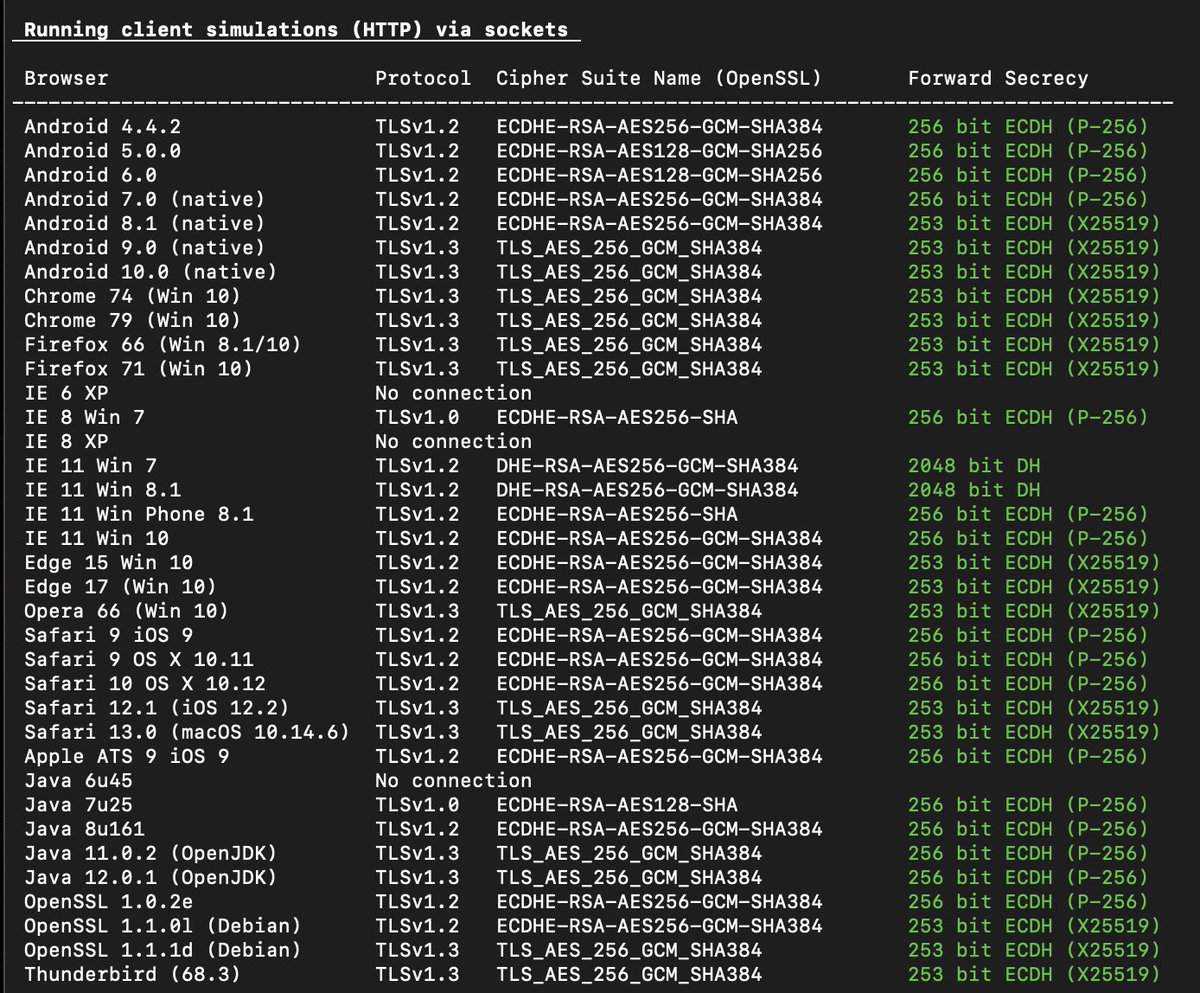Click 'TLSv1.0' in the IE 8 Win 7 row

[x=417, y=417]
